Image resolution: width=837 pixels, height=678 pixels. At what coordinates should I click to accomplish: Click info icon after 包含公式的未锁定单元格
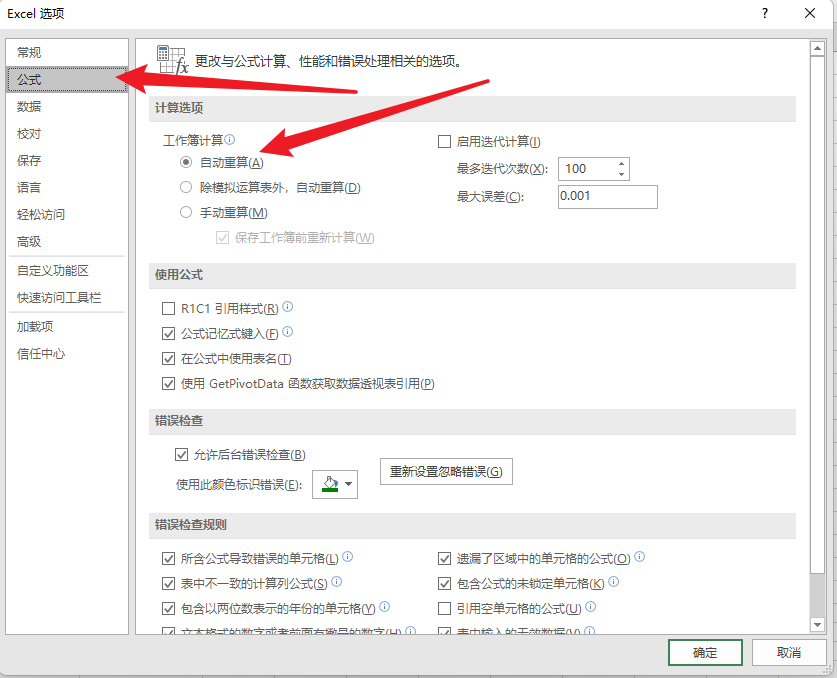[614, 582]
